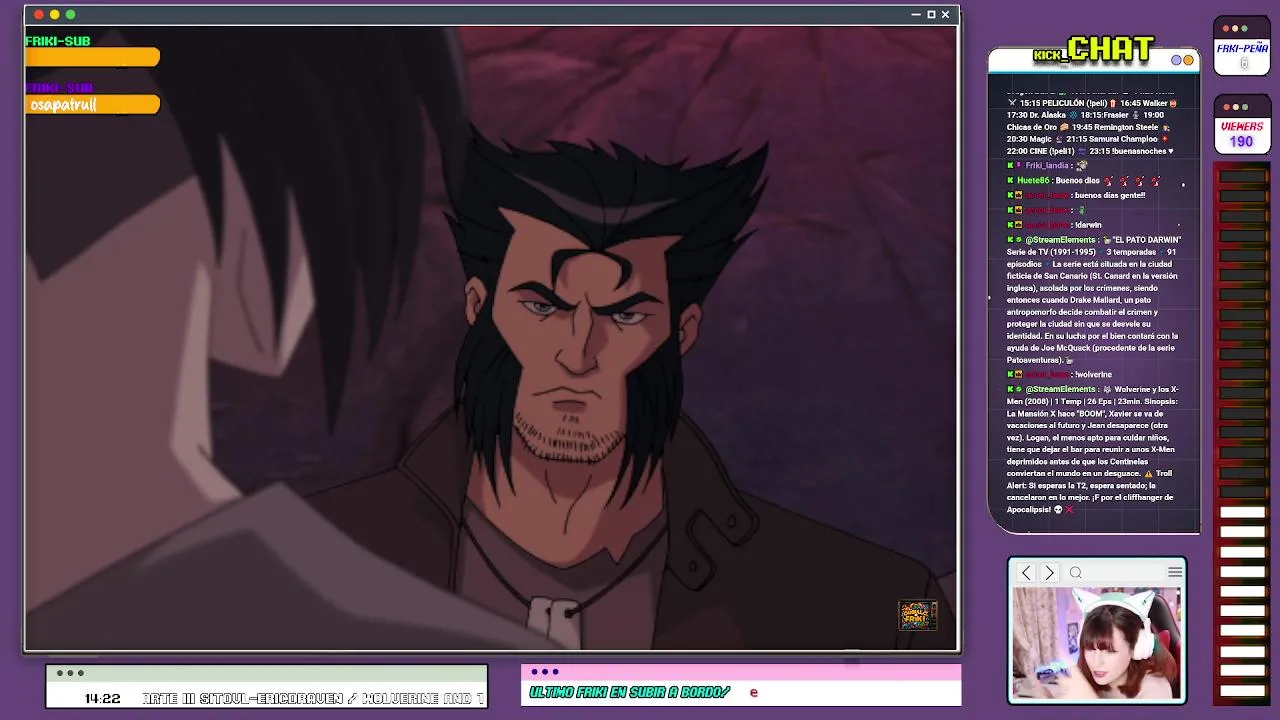Maximize the main video window
This screenshot has height=720, width=1280.
[931, 14]
